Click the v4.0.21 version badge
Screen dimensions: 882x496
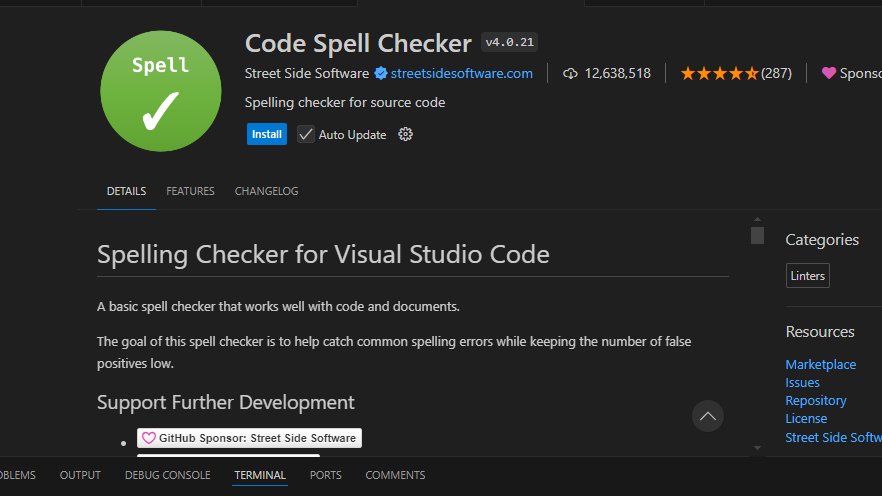[510, 42]
